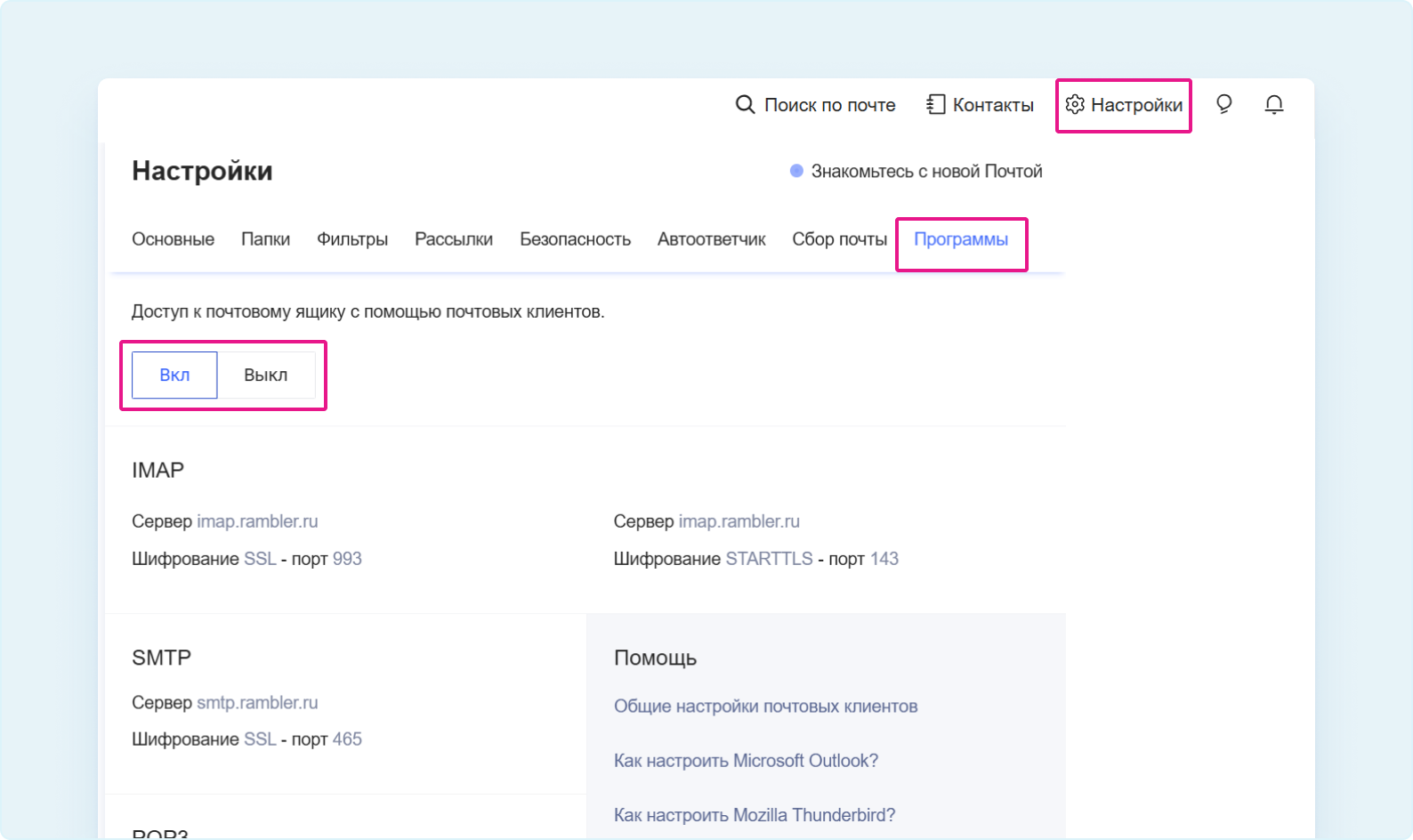Open Общие настройки почтовых клиентов link

click(765, 707)
